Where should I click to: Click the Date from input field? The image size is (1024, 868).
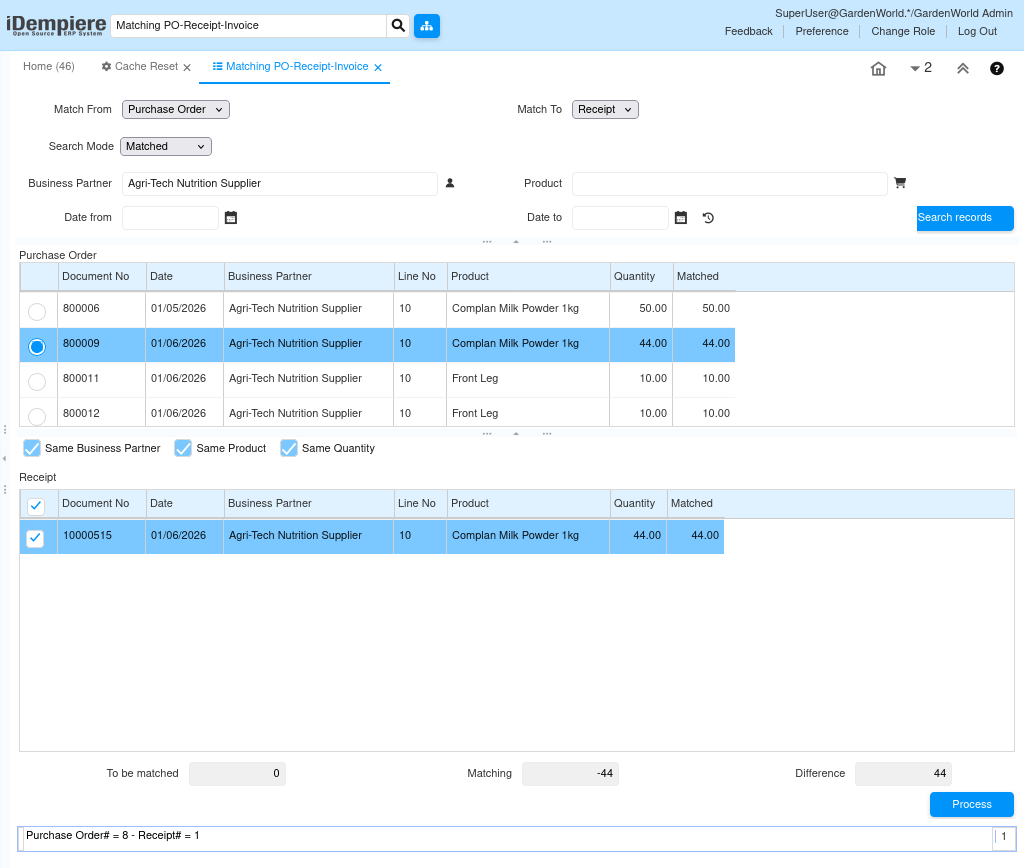[170, 218]
